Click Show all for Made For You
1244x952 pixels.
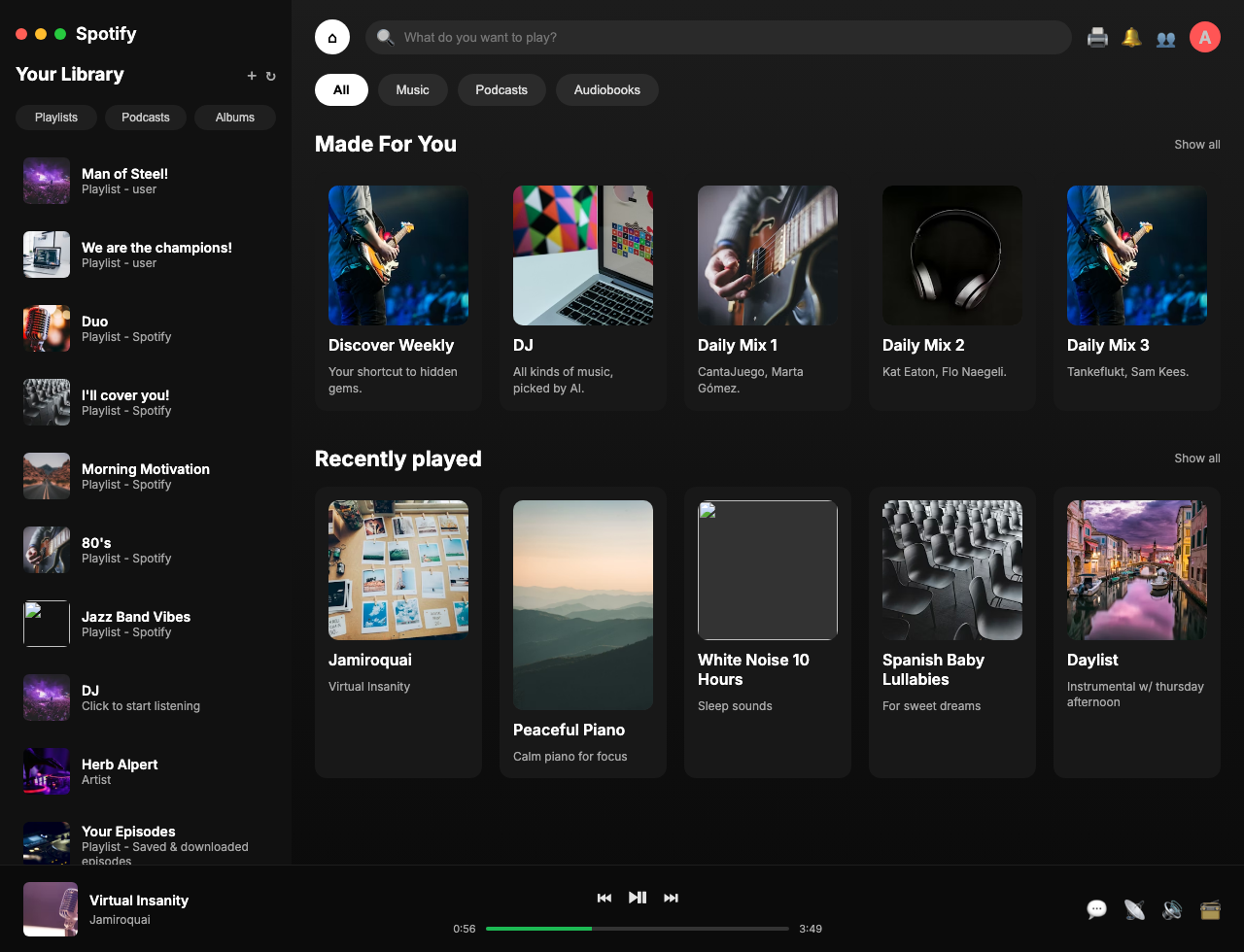click(x=1196, y=145)
